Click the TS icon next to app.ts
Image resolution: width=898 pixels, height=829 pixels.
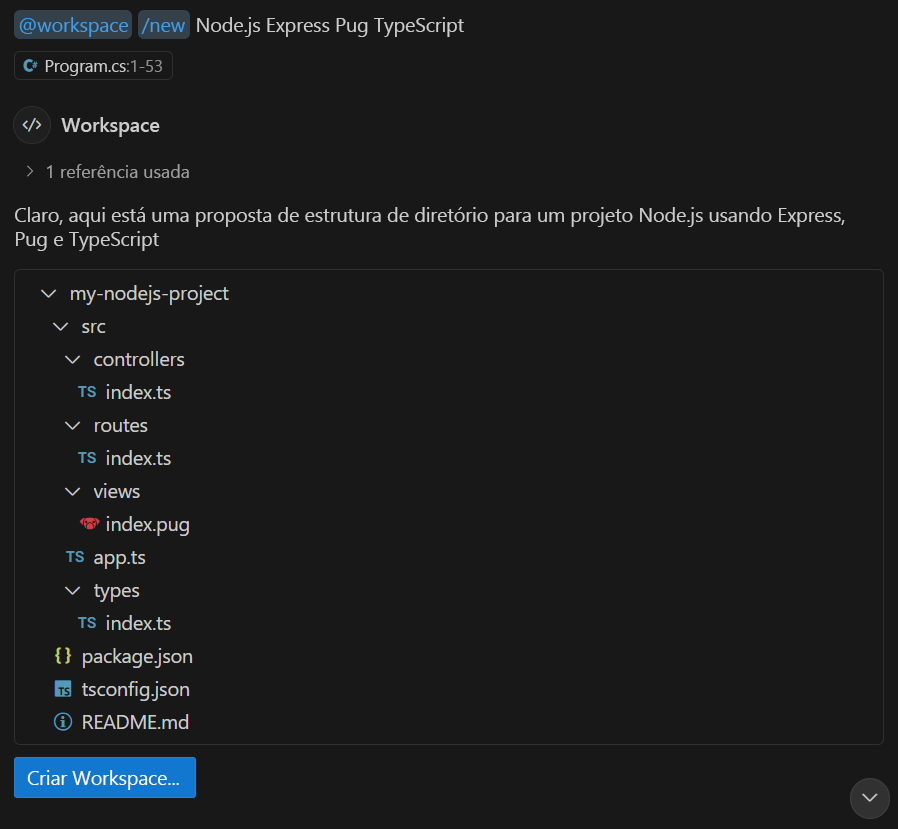(74, 557)
